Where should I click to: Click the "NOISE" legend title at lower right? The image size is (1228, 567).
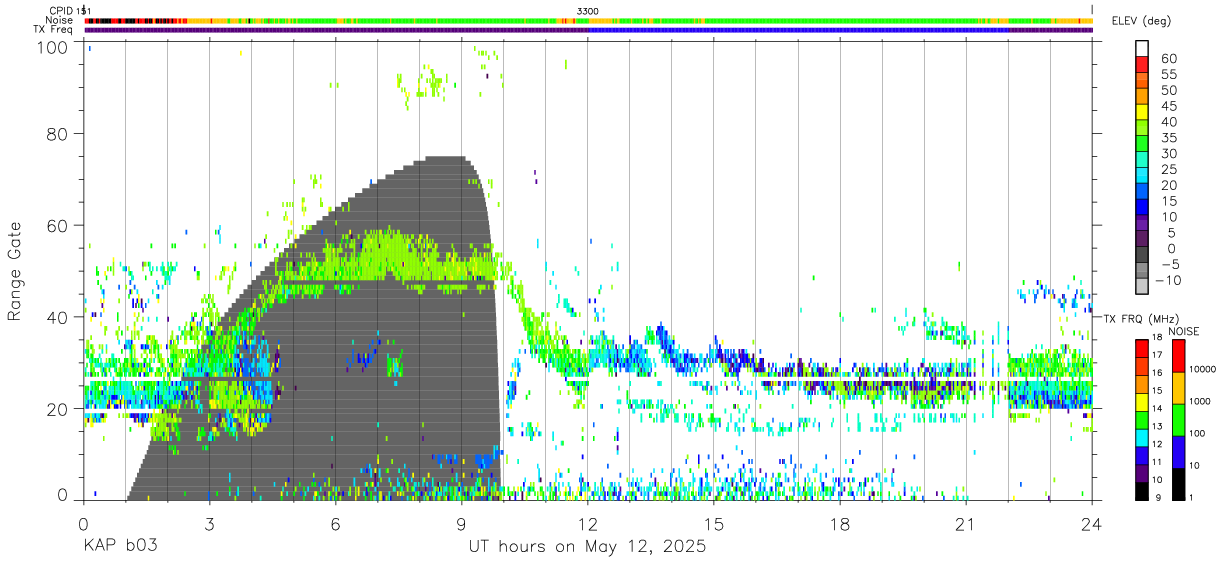click(x=1183, y=331)
